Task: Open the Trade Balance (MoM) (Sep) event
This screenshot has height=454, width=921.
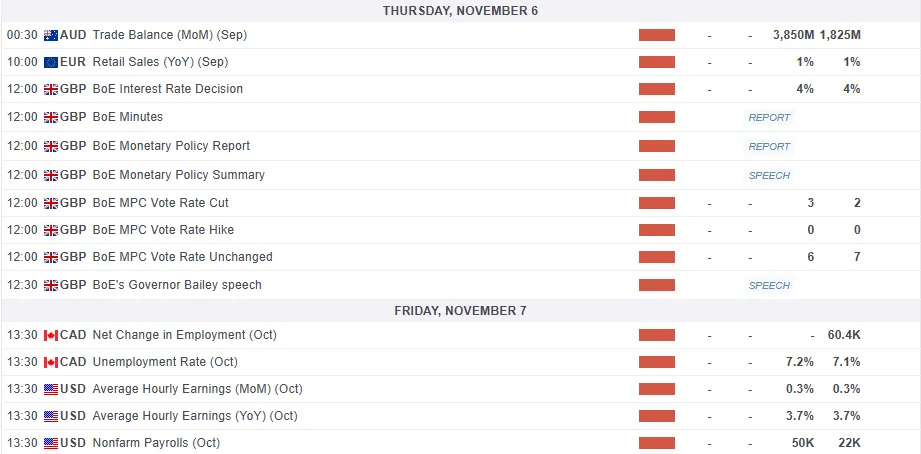Action: tap(169, 35)
